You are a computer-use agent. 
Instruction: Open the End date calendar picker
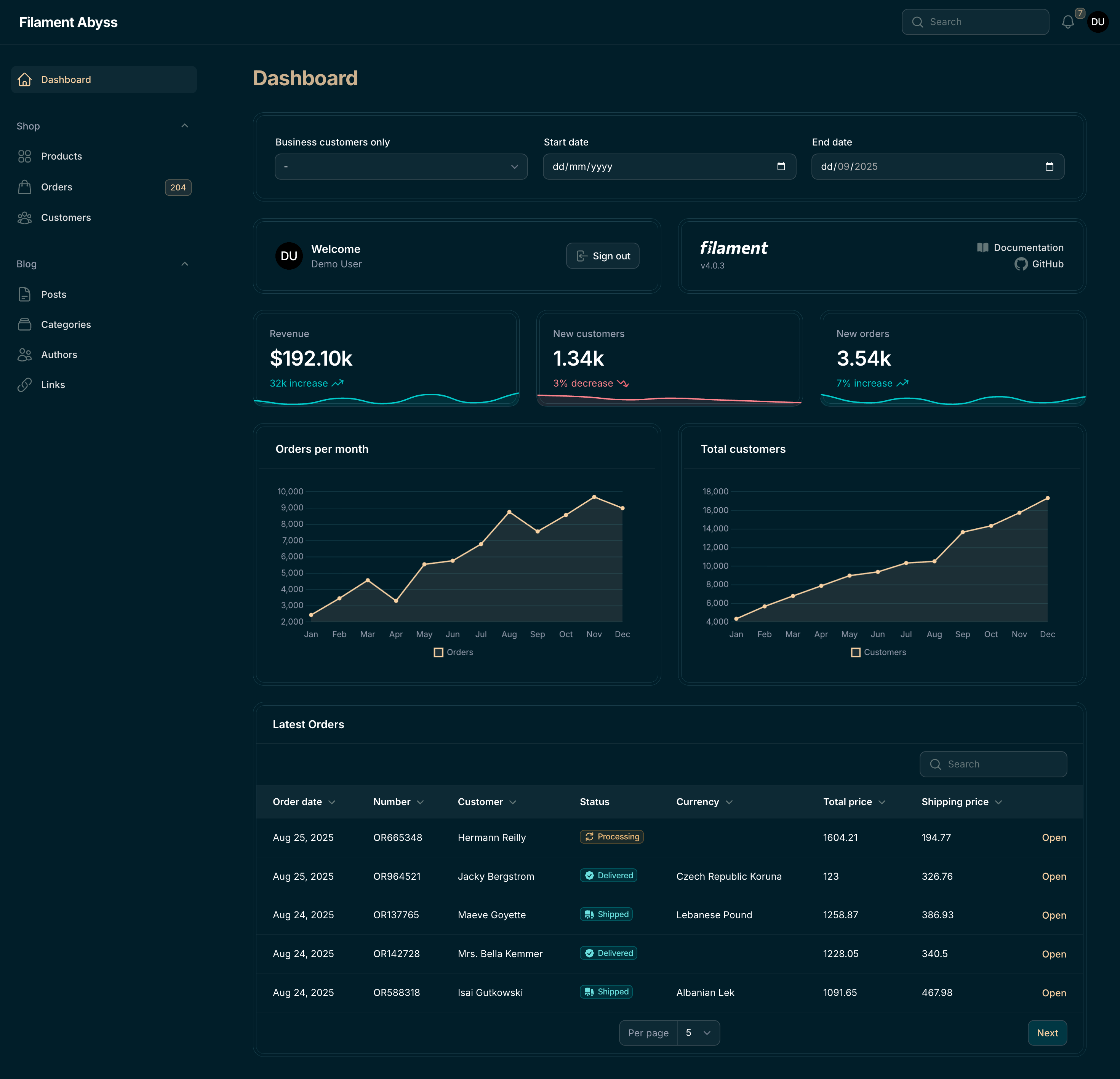click(x=1050, y=167)
